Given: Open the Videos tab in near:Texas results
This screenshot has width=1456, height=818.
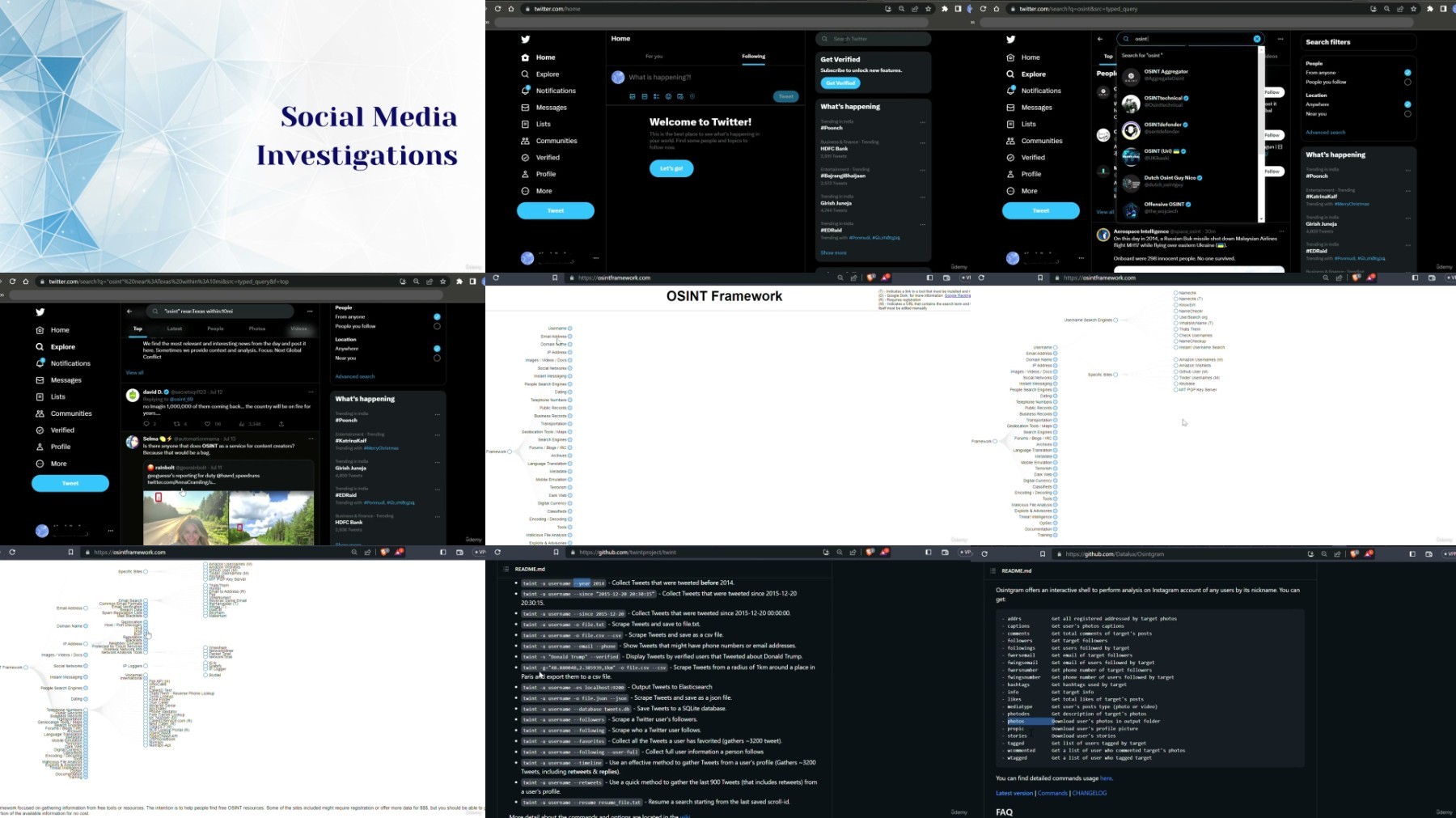Looking at the screenshot, I should click(298, 329).
